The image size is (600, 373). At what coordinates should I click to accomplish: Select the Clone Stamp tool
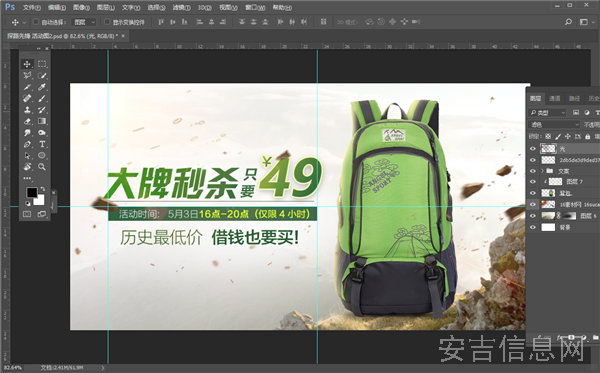[x=27, y=110]
